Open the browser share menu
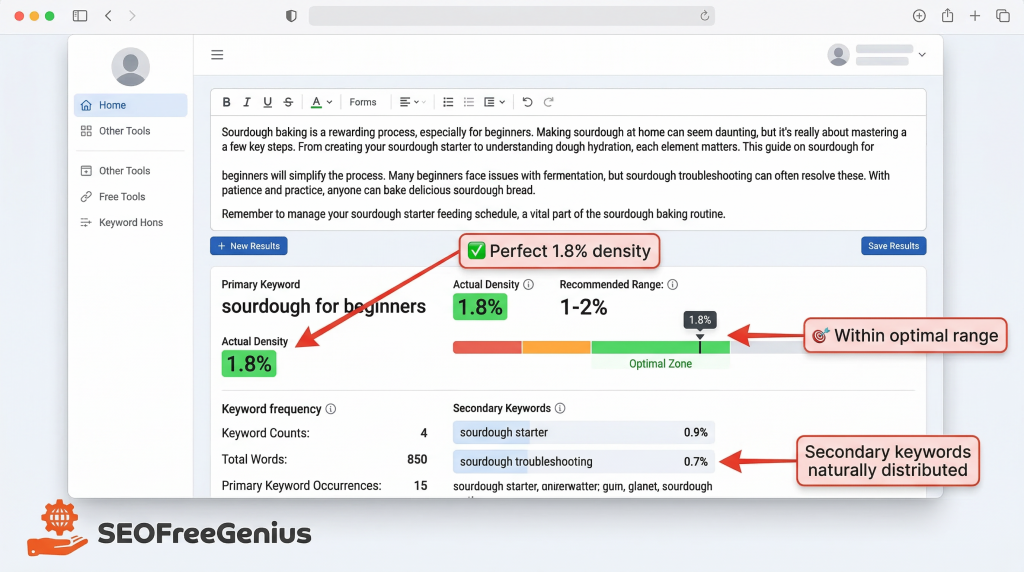 947,15
